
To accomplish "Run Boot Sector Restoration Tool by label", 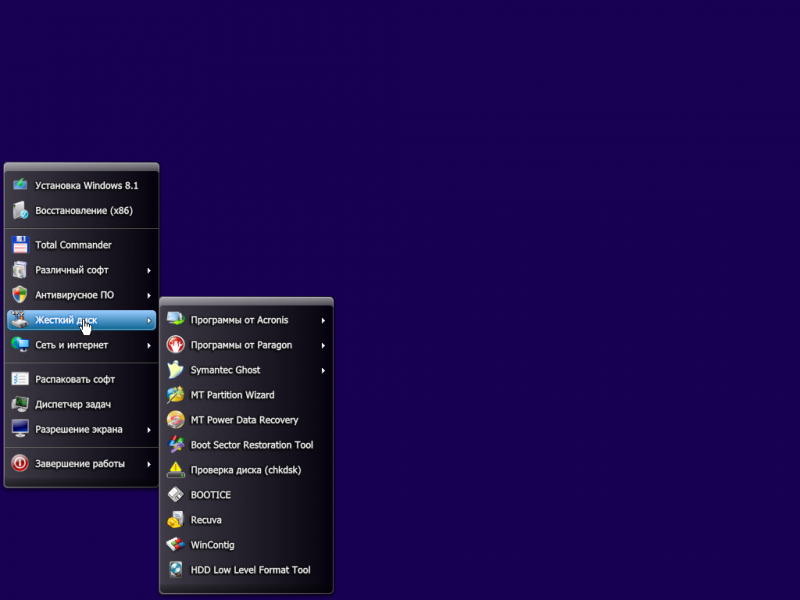I will pyautogui.click(x=252, y=445).
